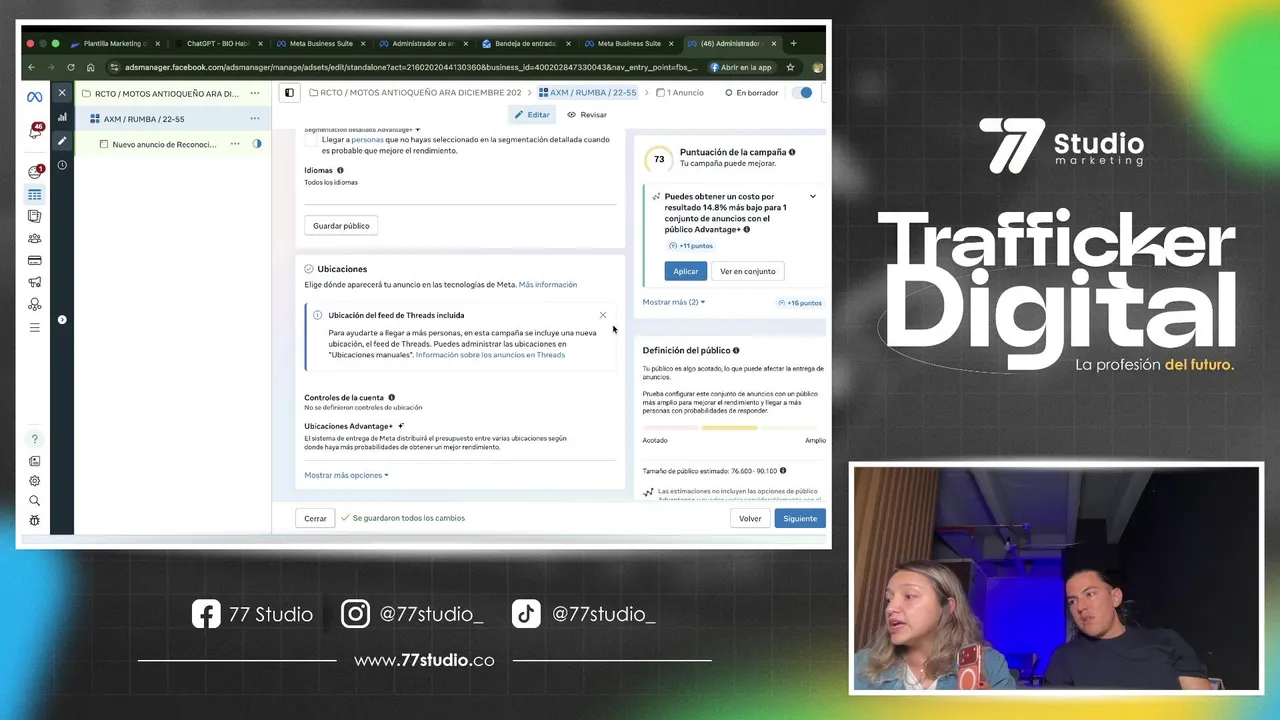
Task: Click the Cerrar button
Action: click(x=315, y=518)
